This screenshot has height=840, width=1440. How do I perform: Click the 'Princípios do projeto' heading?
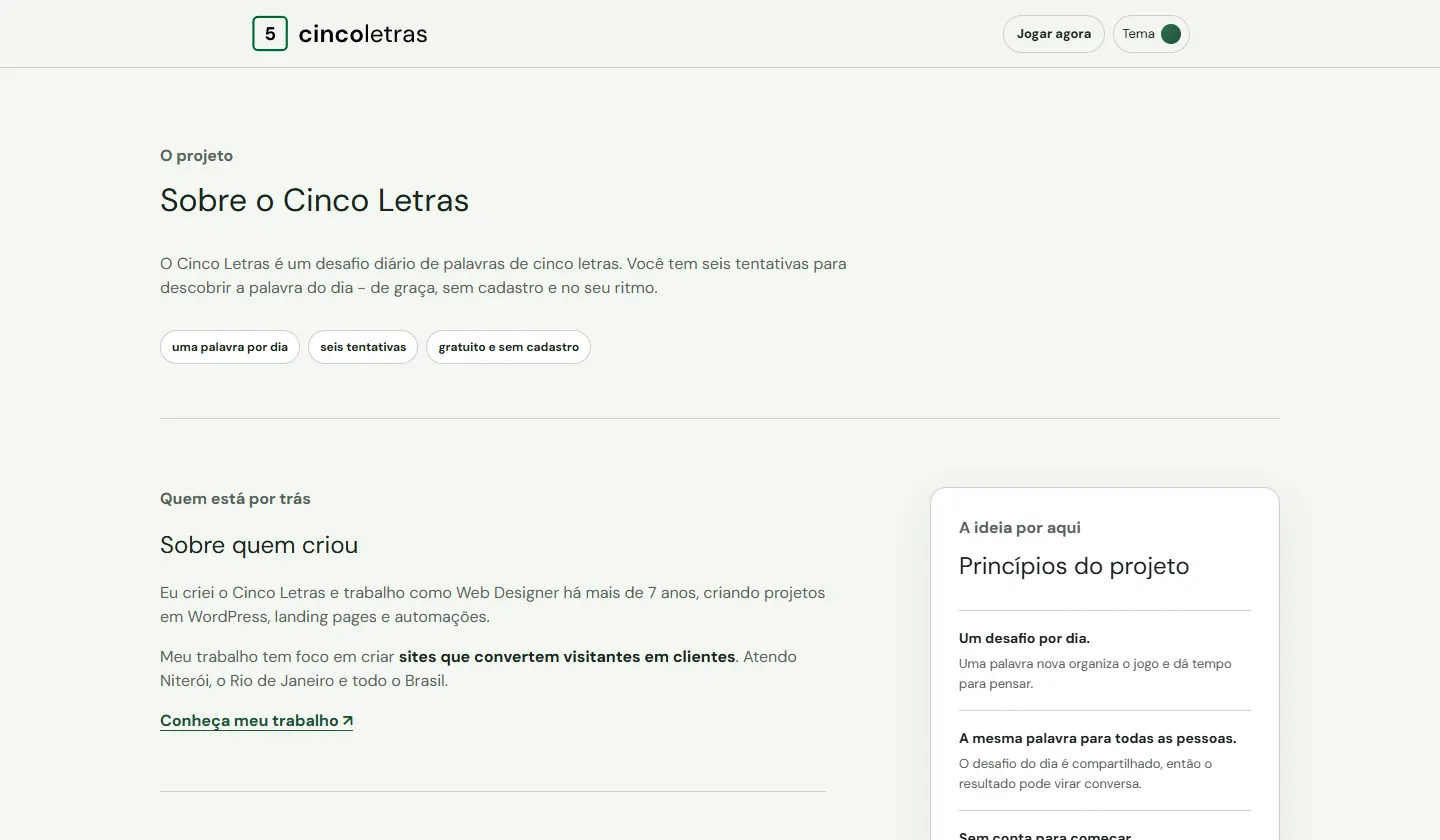tap(1074, 566)
